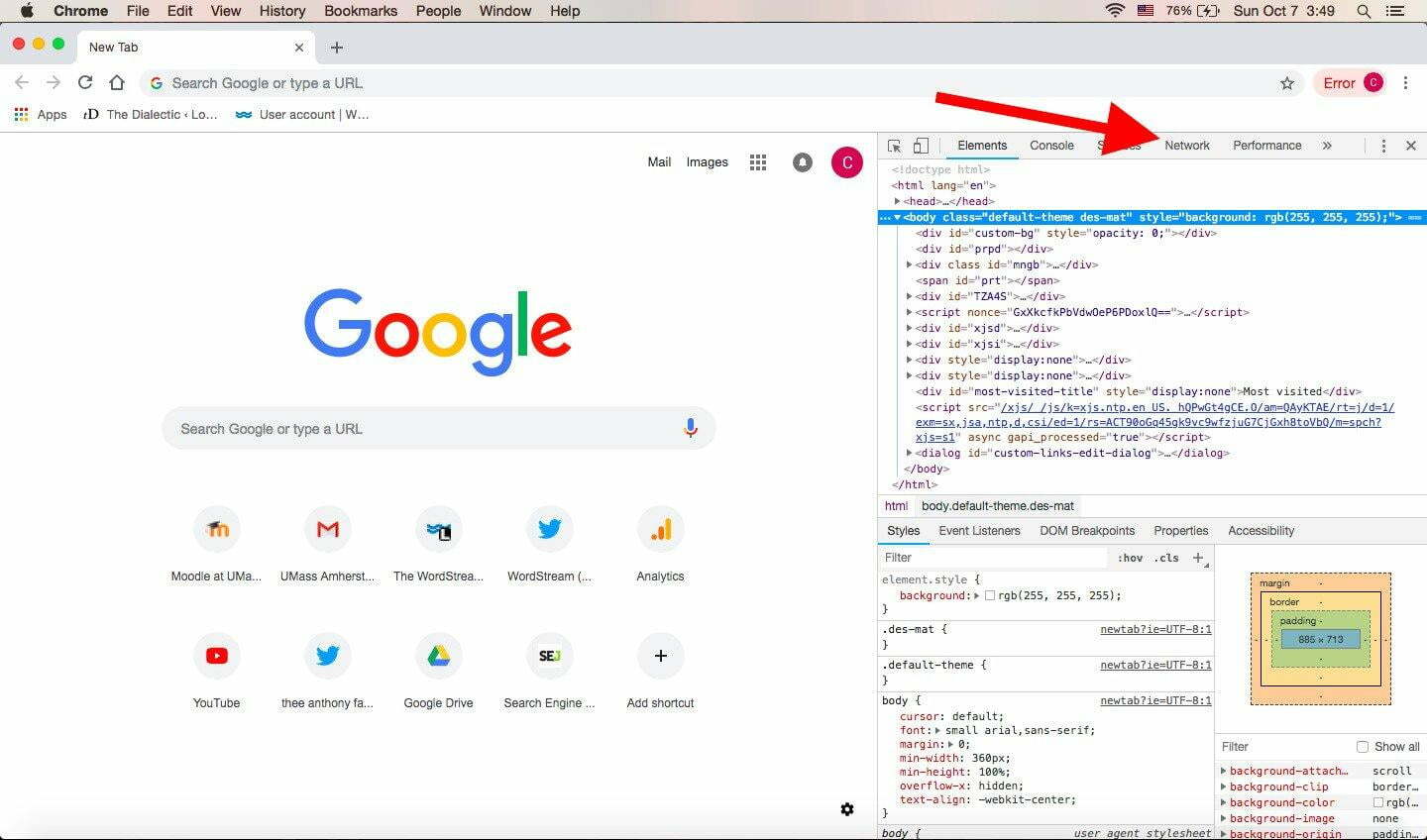Switch to the Network tab
Screen dimensions: 1427x840
click(1186, 145)
